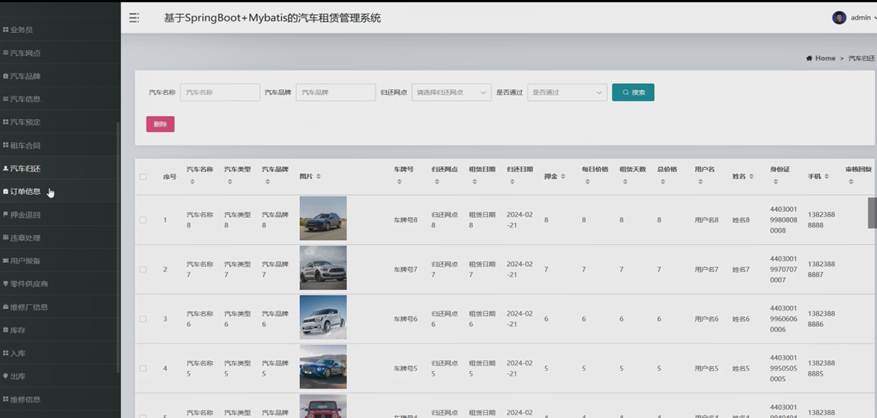Click the admin avatar picture
This screenshot has height=418, width=877.
838,17
